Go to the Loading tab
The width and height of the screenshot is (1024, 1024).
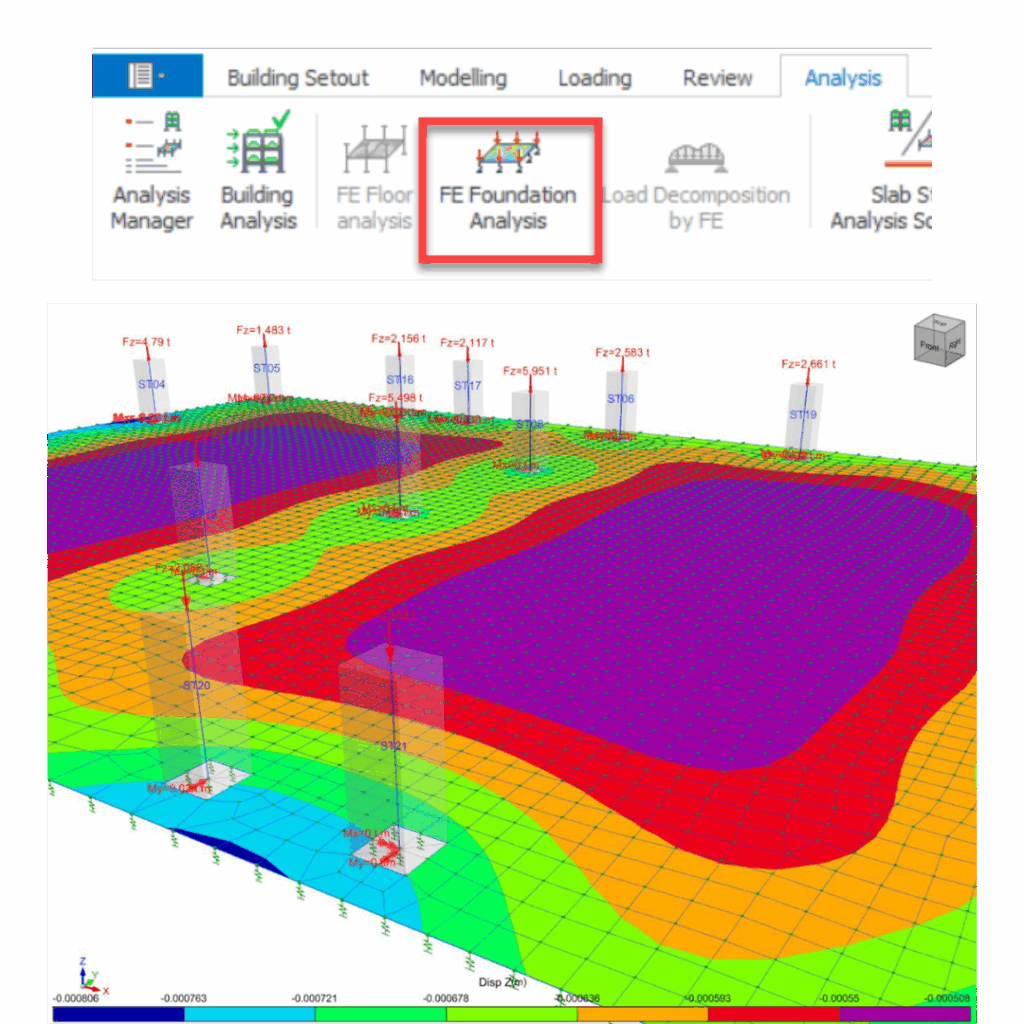[x=594, y=78]
